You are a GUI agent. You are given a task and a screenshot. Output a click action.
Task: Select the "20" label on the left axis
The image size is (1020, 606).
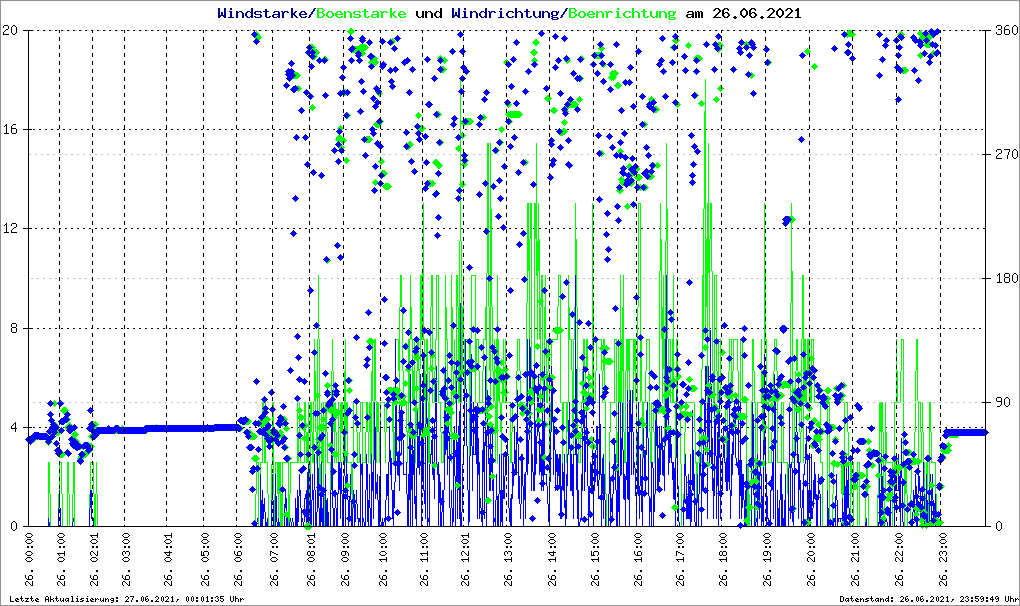(x=10, y=31)
